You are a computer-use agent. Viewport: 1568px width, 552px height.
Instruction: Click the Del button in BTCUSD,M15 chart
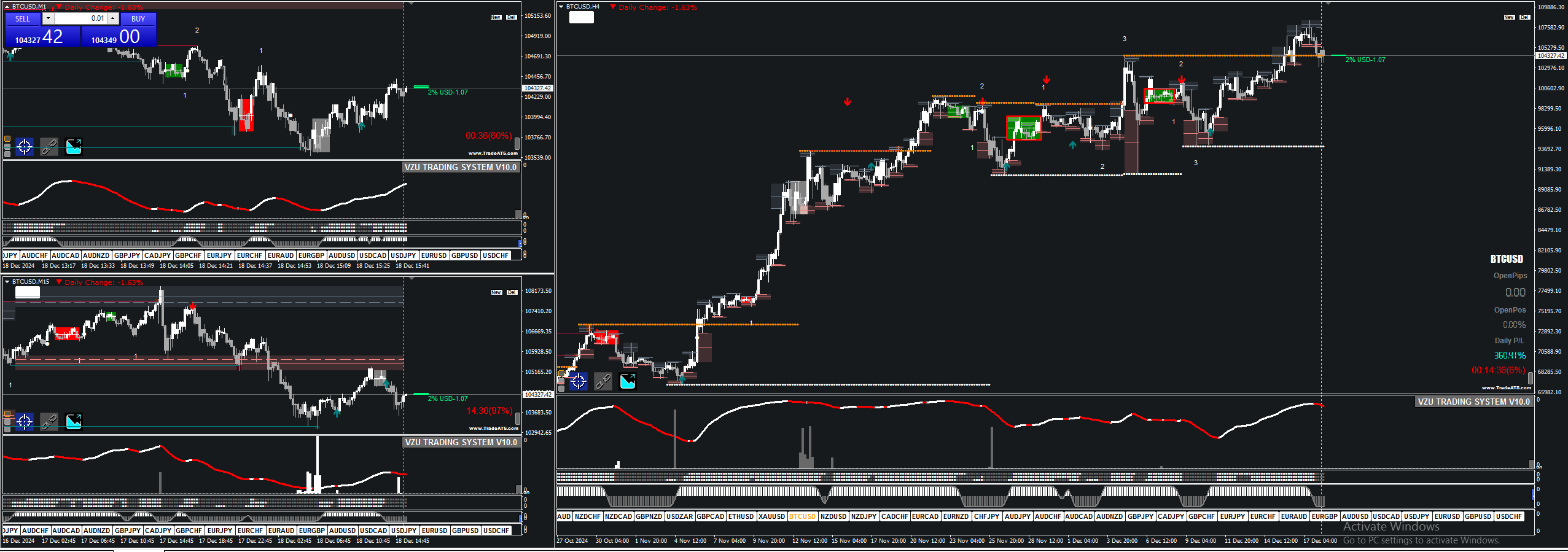click(x=512, y=292)
